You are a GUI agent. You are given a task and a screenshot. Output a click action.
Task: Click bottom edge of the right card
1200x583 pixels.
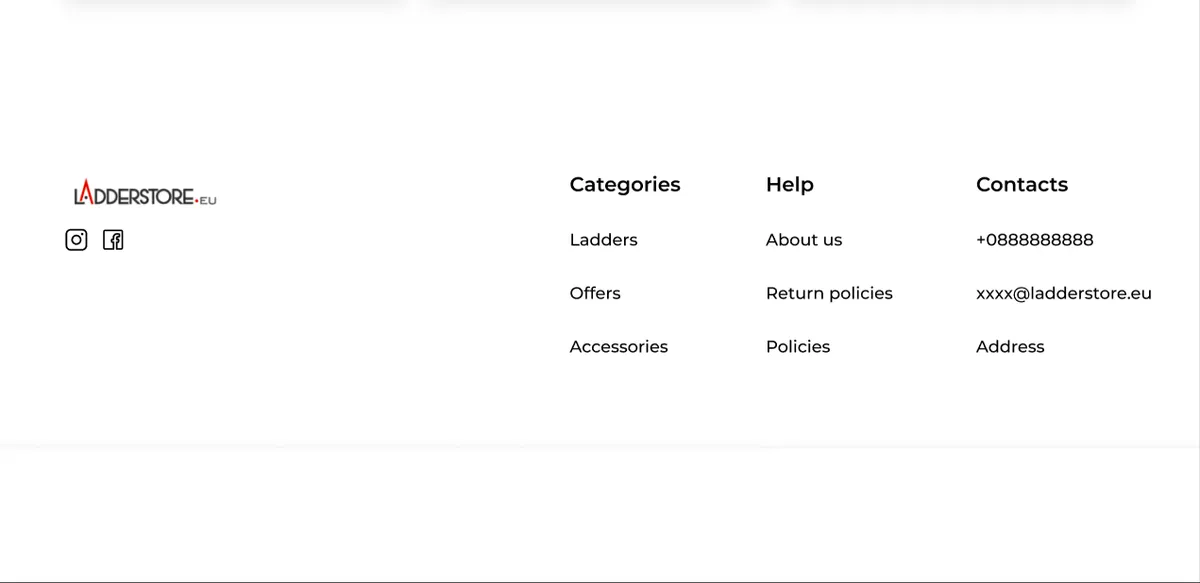tap(963, 2)
